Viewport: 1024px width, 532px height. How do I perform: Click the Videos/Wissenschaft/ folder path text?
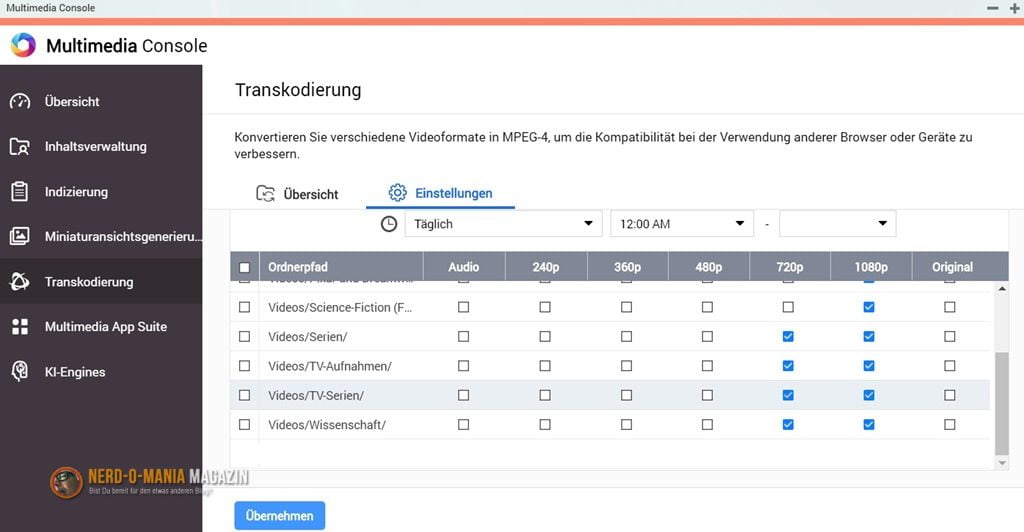327,424
